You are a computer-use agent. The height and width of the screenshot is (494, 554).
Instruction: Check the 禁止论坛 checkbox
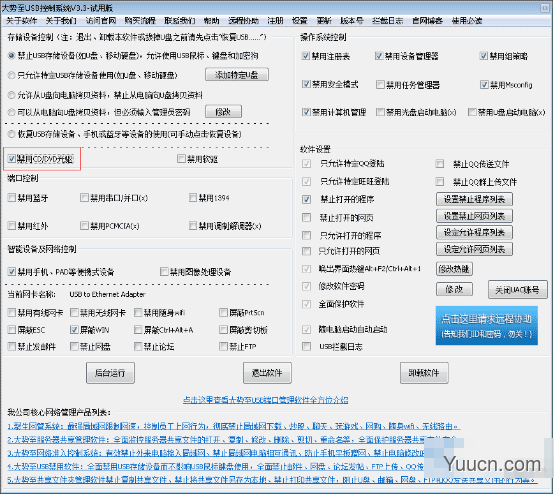point(138,346)
